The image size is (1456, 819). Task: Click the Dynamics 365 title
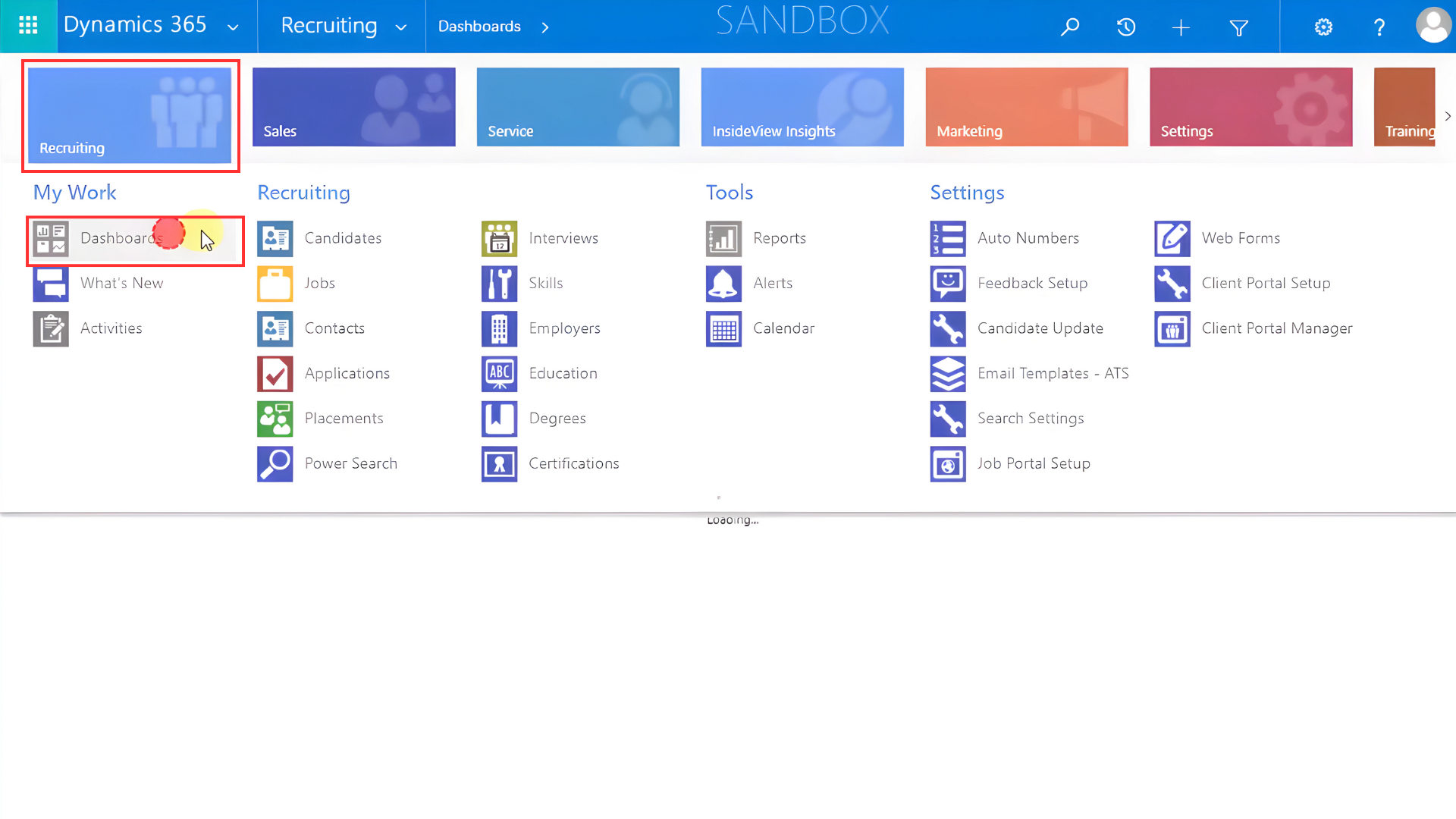pyautogui.click(x=135, y=25)
